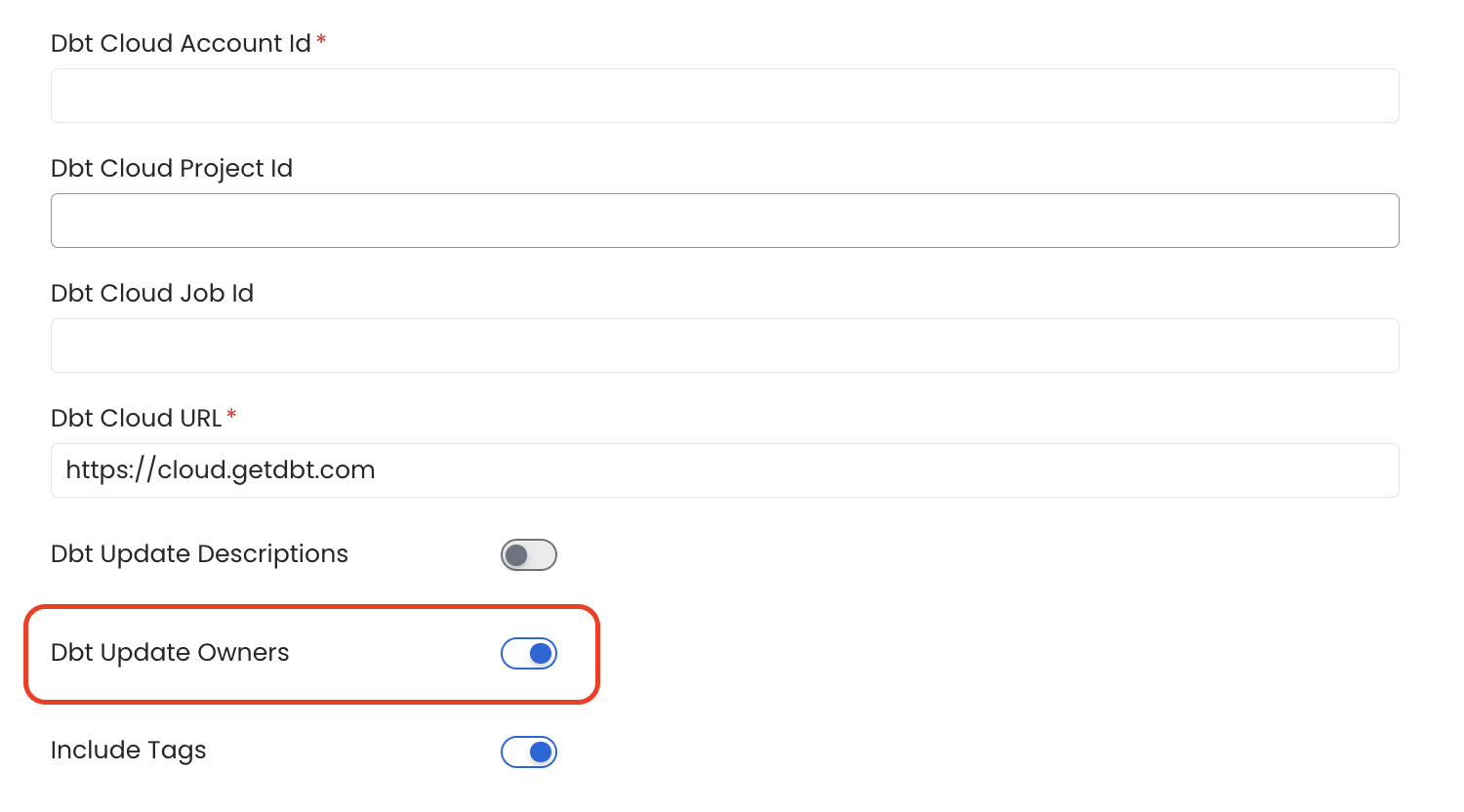Click into the Dbt Cloud Project Id box
The width and height of the screenshot is (1464, 812).
click(x=725, y=221)
